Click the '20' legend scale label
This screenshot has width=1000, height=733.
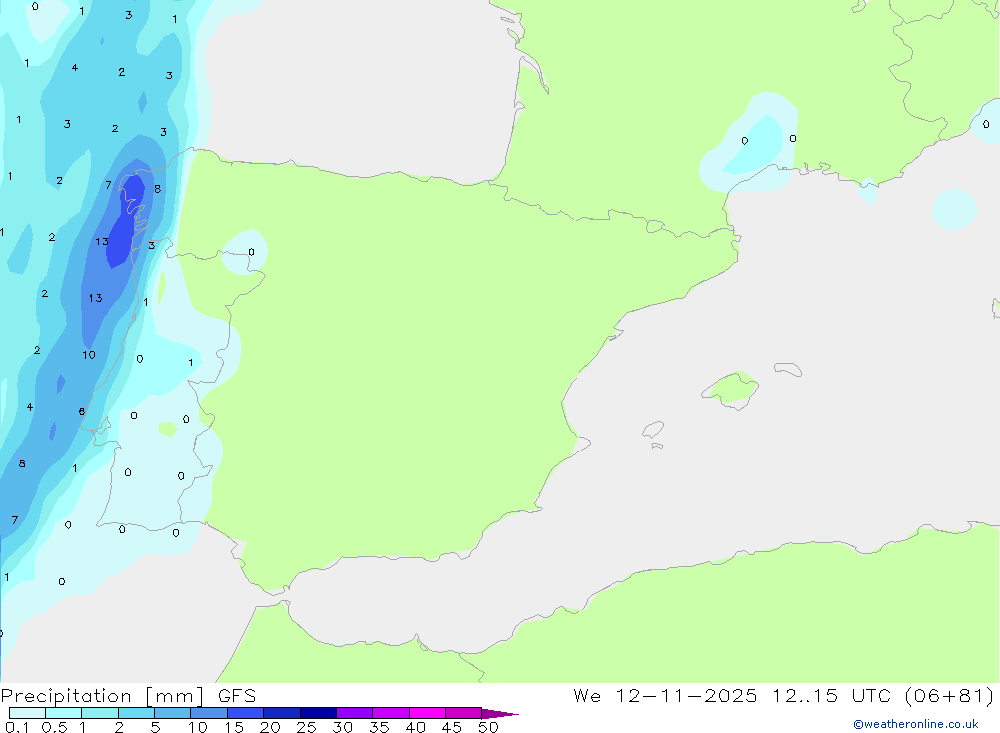(x=270, y=727)
